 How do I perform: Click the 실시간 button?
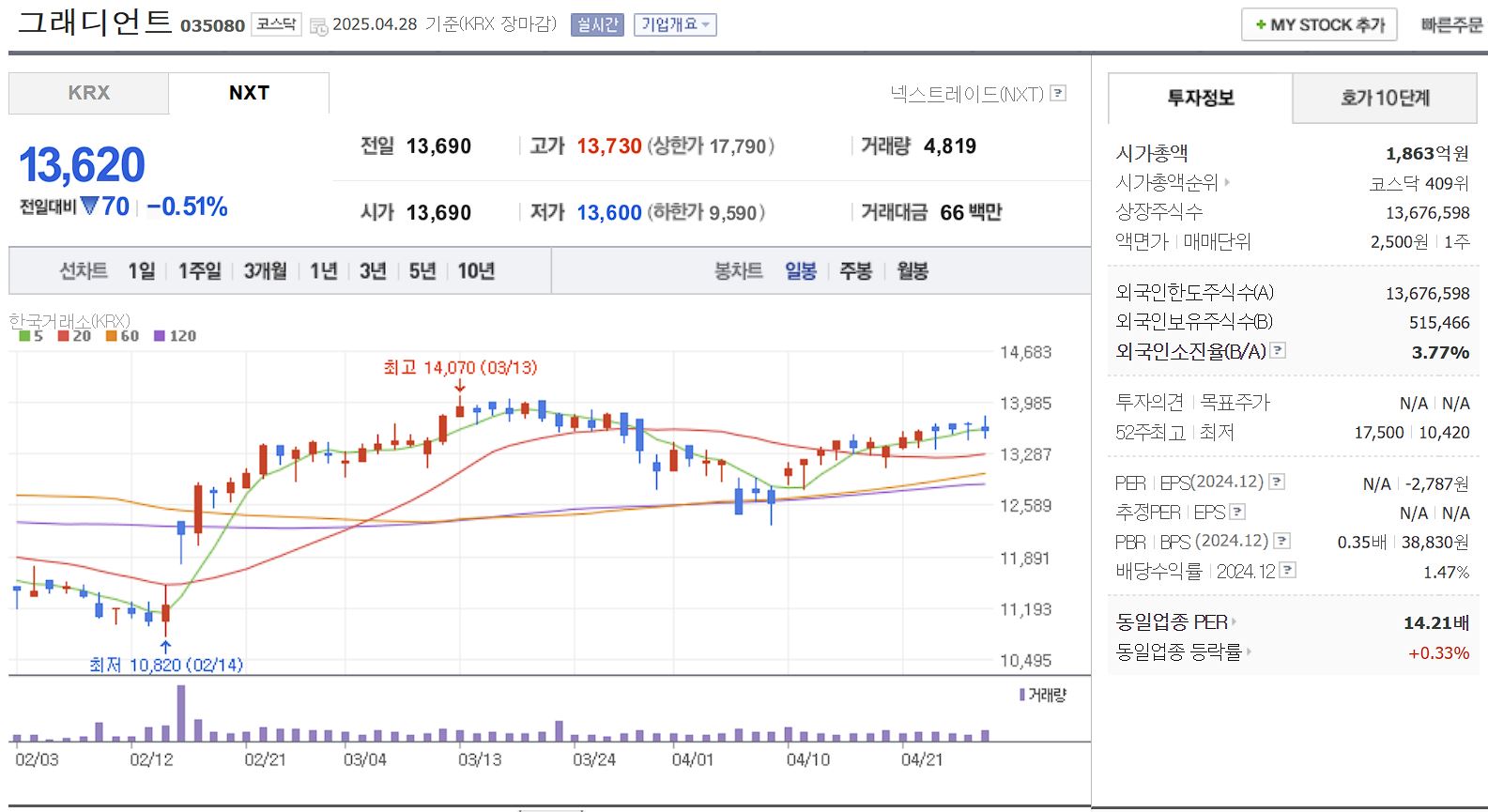tap(597, 25)
